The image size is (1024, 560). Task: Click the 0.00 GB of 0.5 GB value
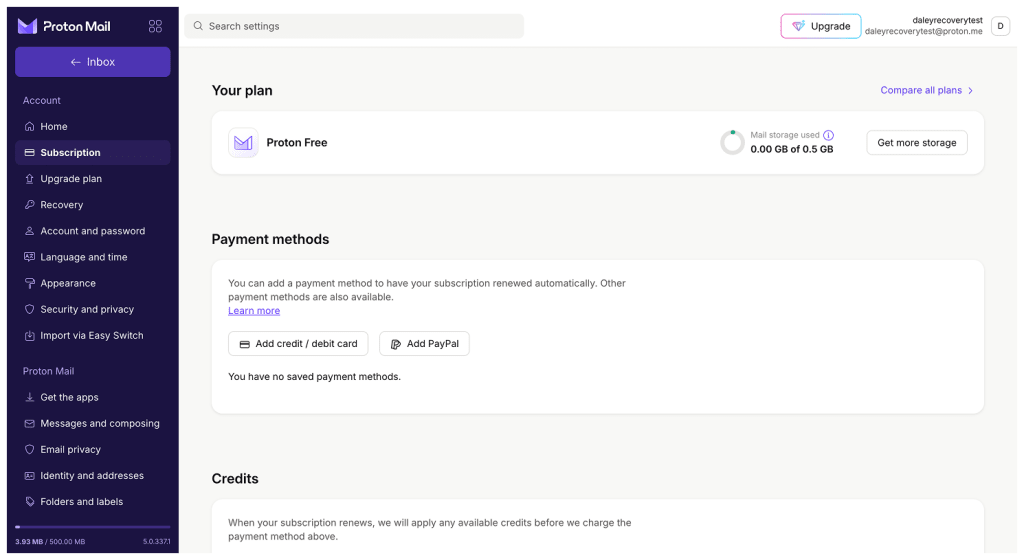click(x=792, y=149)
